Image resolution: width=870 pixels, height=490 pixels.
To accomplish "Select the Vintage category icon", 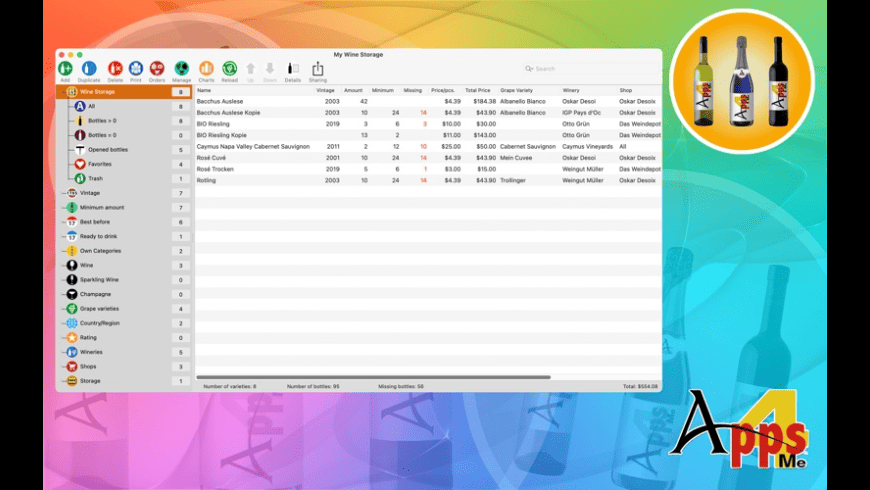I will click(72, 193).
